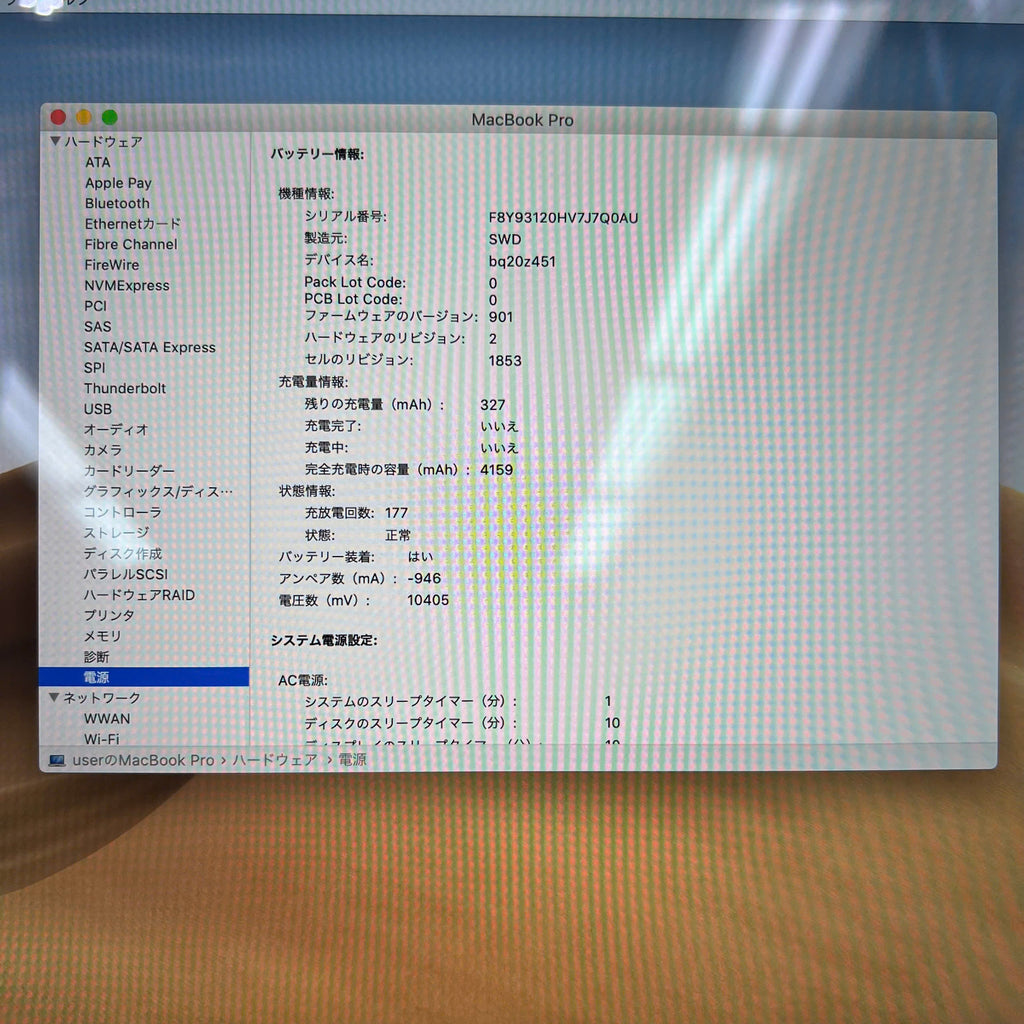Click the manufacturer value SWD
The width and height of the screenshot is (1024, 1024).
(505, 239)
